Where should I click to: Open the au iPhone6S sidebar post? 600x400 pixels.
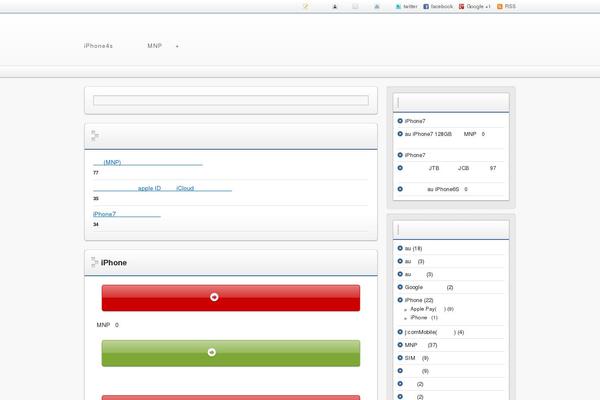tap(436, 189)
